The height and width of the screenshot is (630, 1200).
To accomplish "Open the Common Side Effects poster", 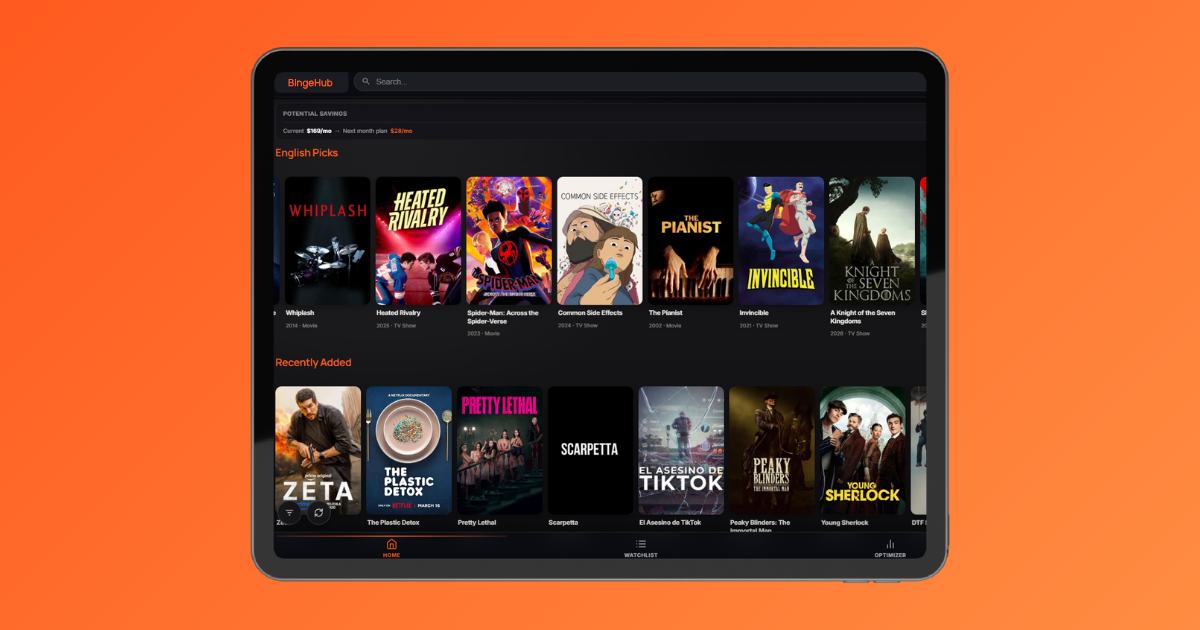I will coord(600,241).
